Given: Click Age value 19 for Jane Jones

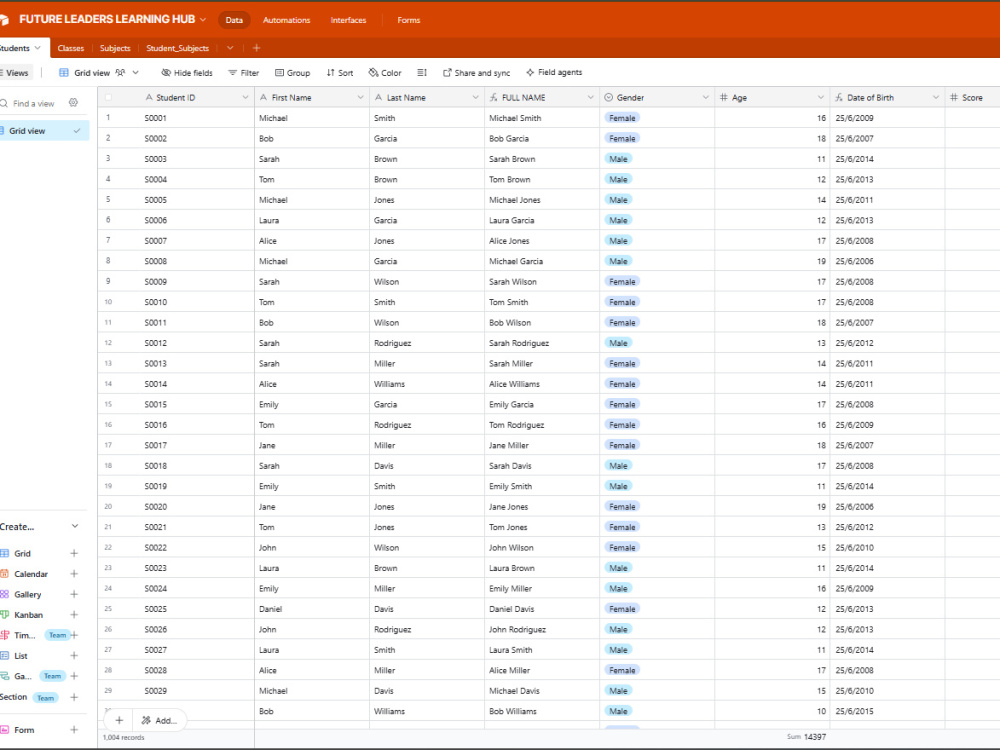Looking at the screenshot, I should [772, 506].
